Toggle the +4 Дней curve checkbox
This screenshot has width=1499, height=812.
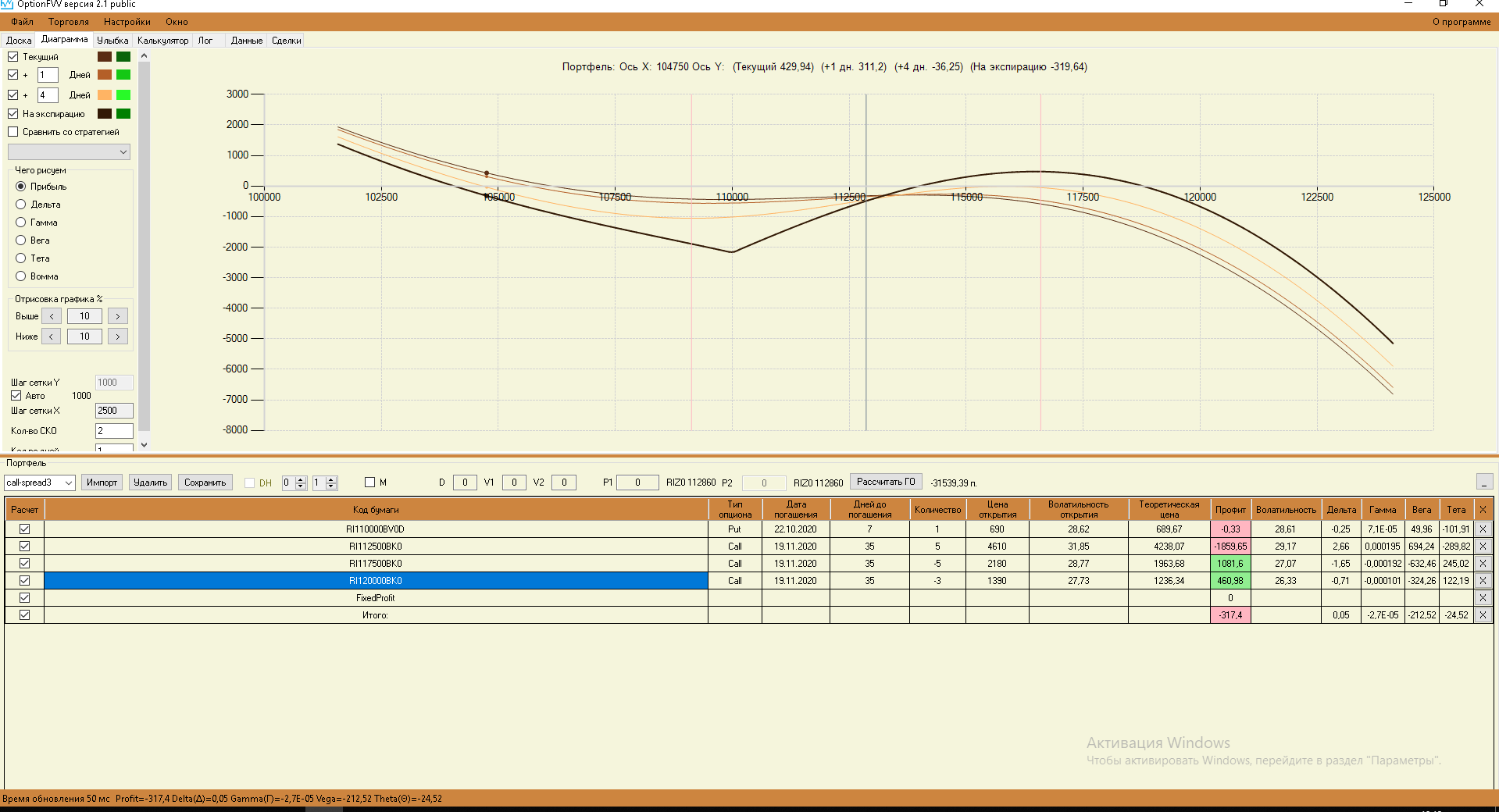point(13,95)
